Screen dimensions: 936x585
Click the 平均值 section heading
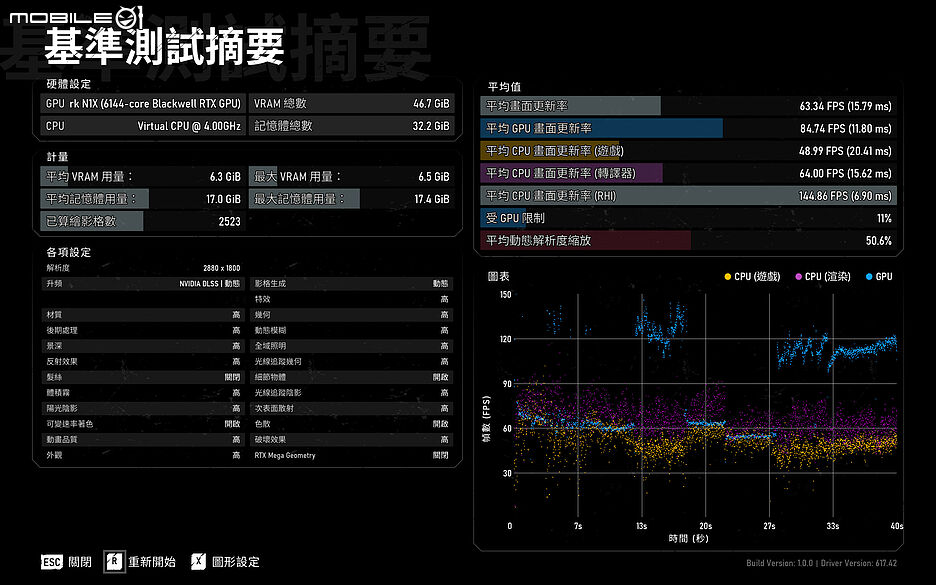[504, 87]
